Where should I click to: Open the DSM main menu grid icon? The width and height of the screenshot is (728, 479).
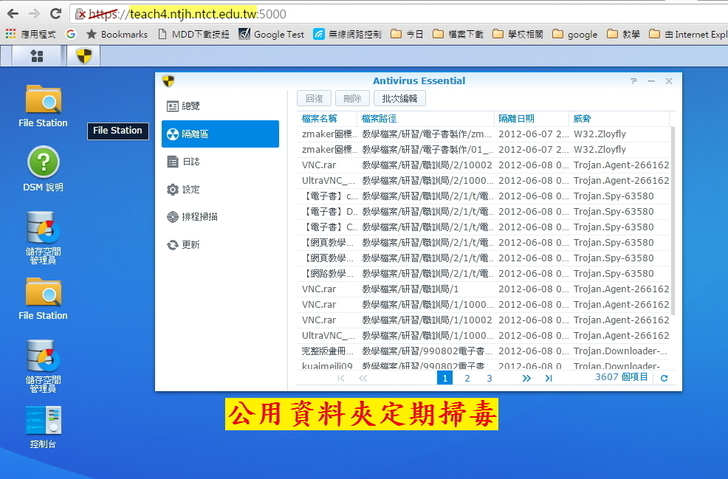coord(37,55)
